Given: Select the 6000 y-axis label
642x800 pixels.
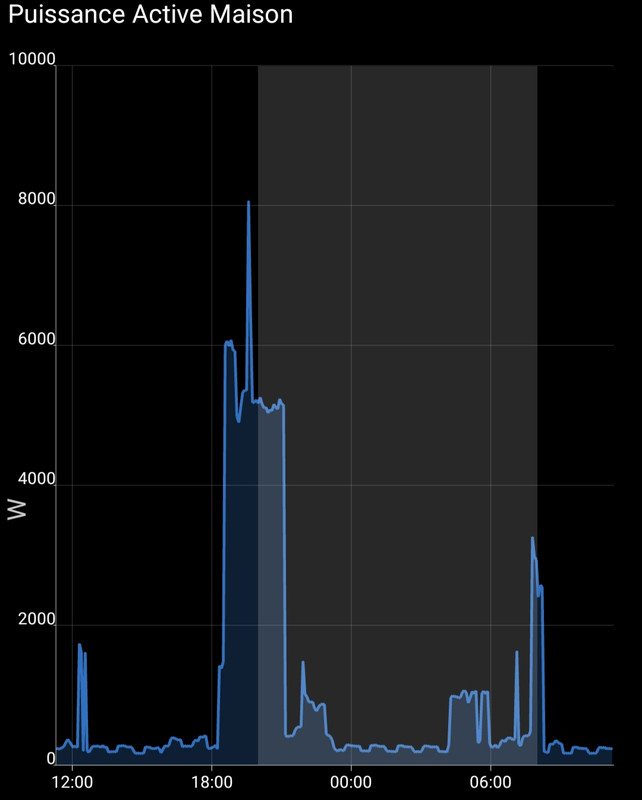Looking at the screenshot, I should (36, 339).
